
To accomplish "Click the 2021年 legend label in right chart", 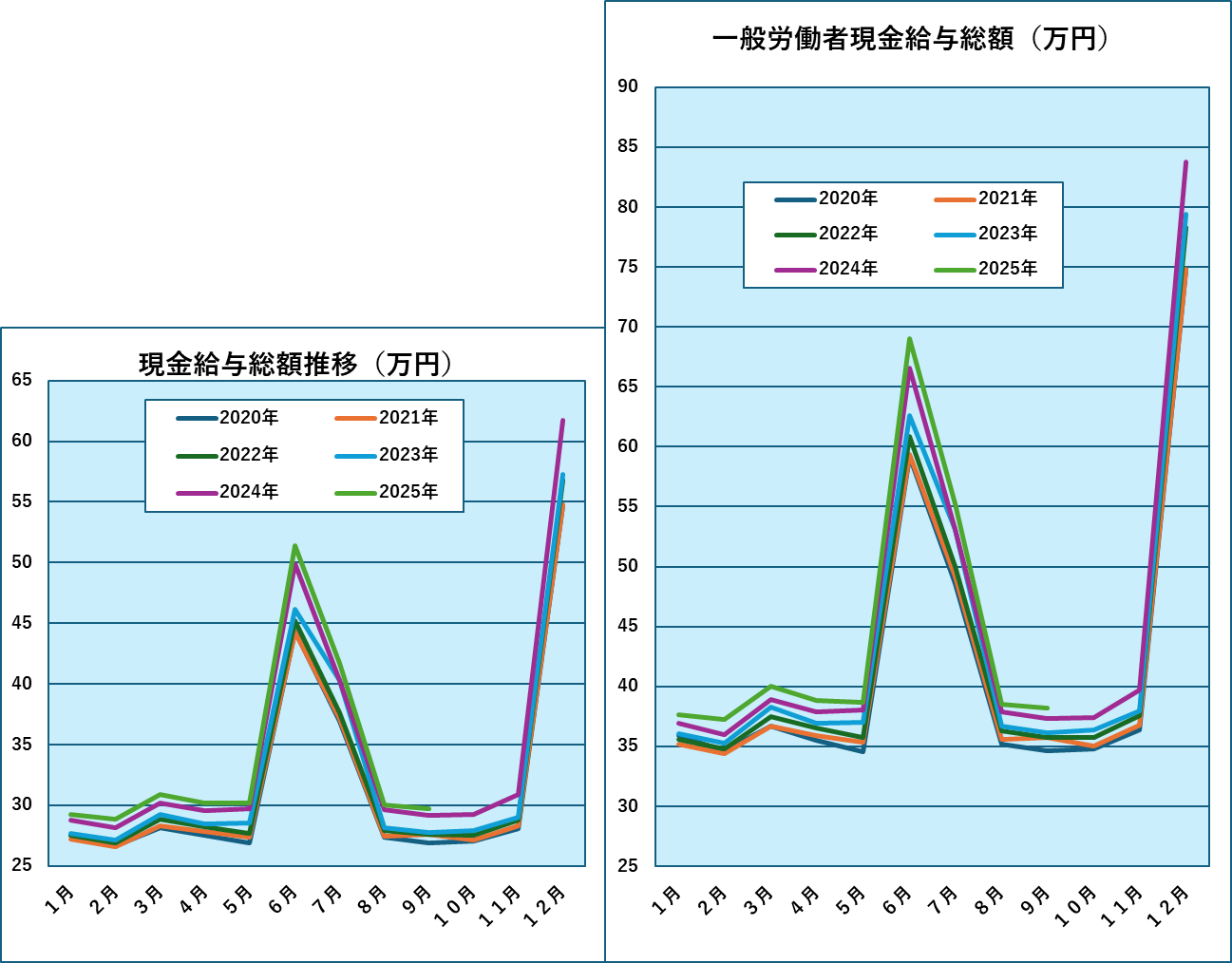I will pyautogui.click(x=1008, y=198).
